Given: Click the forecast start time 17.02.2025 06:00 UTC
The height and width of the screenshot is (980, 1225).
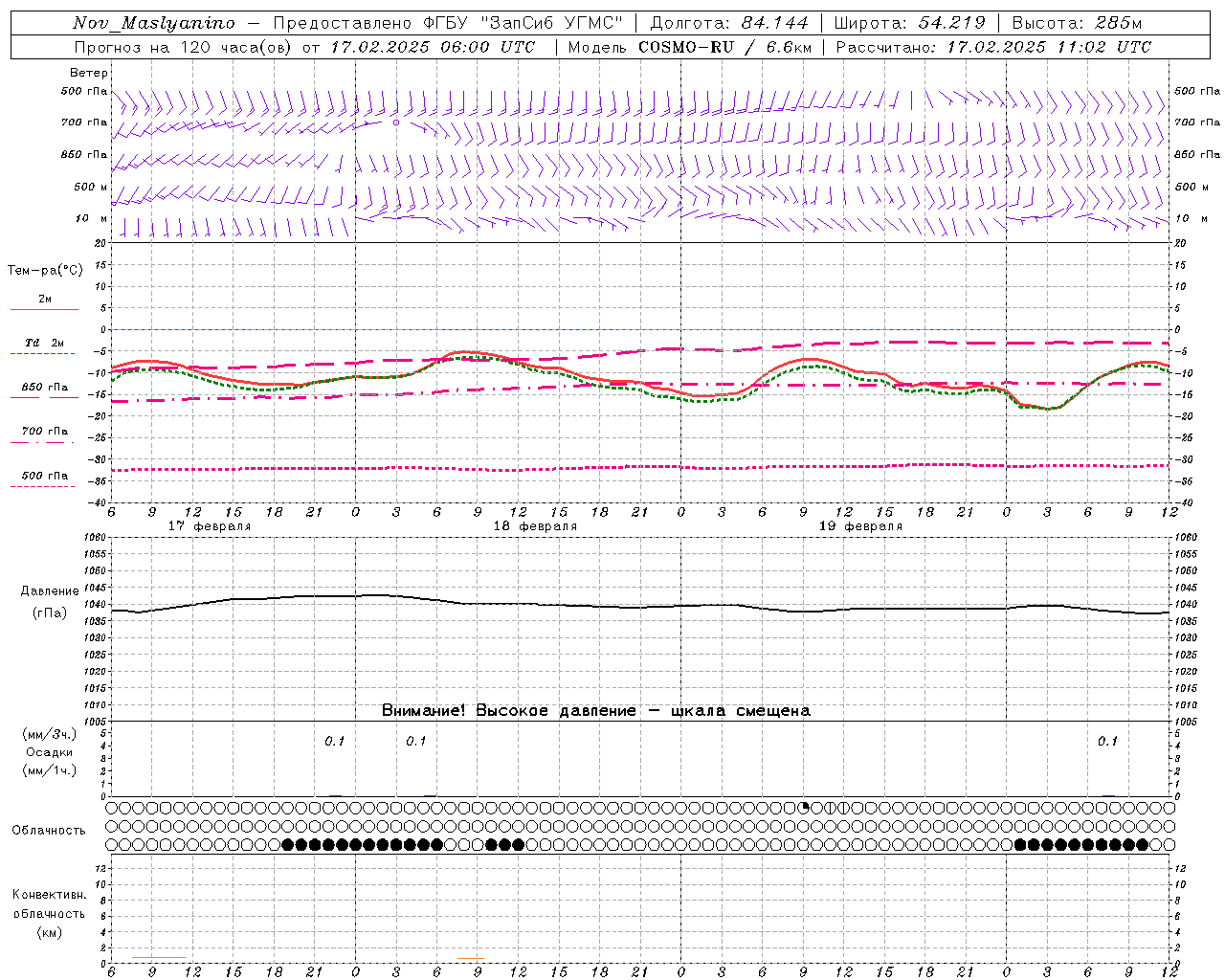Looking at the screenshot, I should coord(432,47).
